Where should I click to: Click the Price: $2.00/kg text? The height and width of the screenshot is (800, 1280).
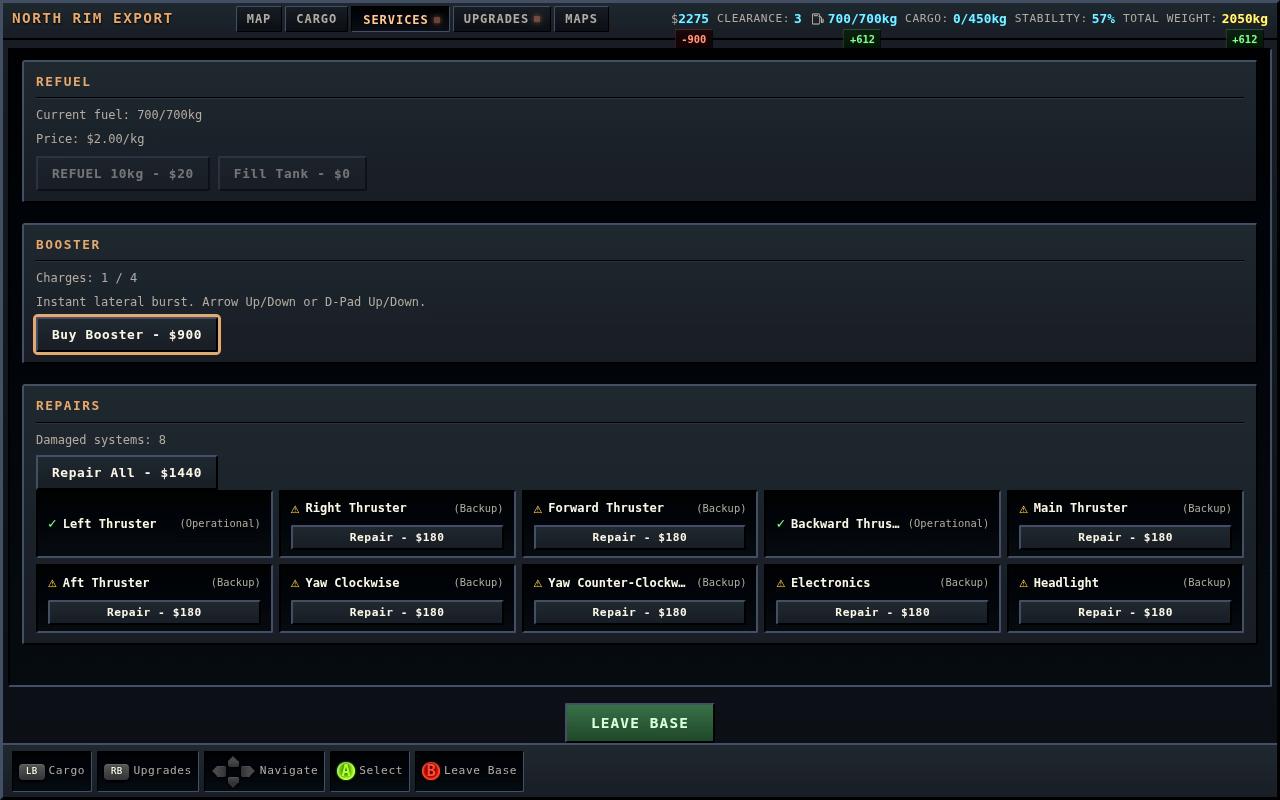pos(90,139)
